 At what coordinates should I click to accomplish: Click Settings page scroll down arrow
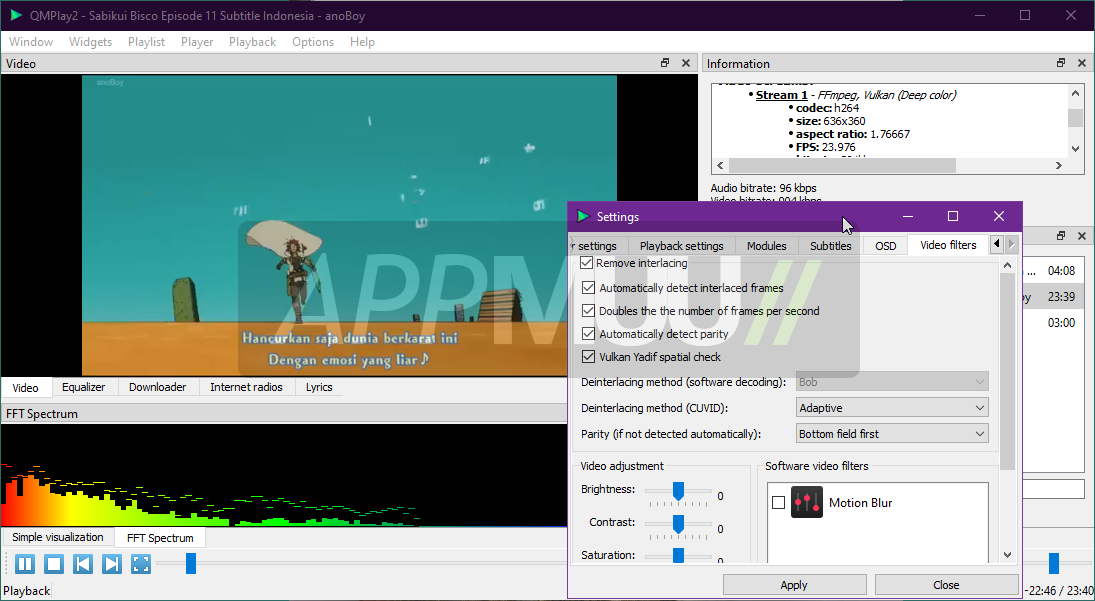(x=1007, y=555)
